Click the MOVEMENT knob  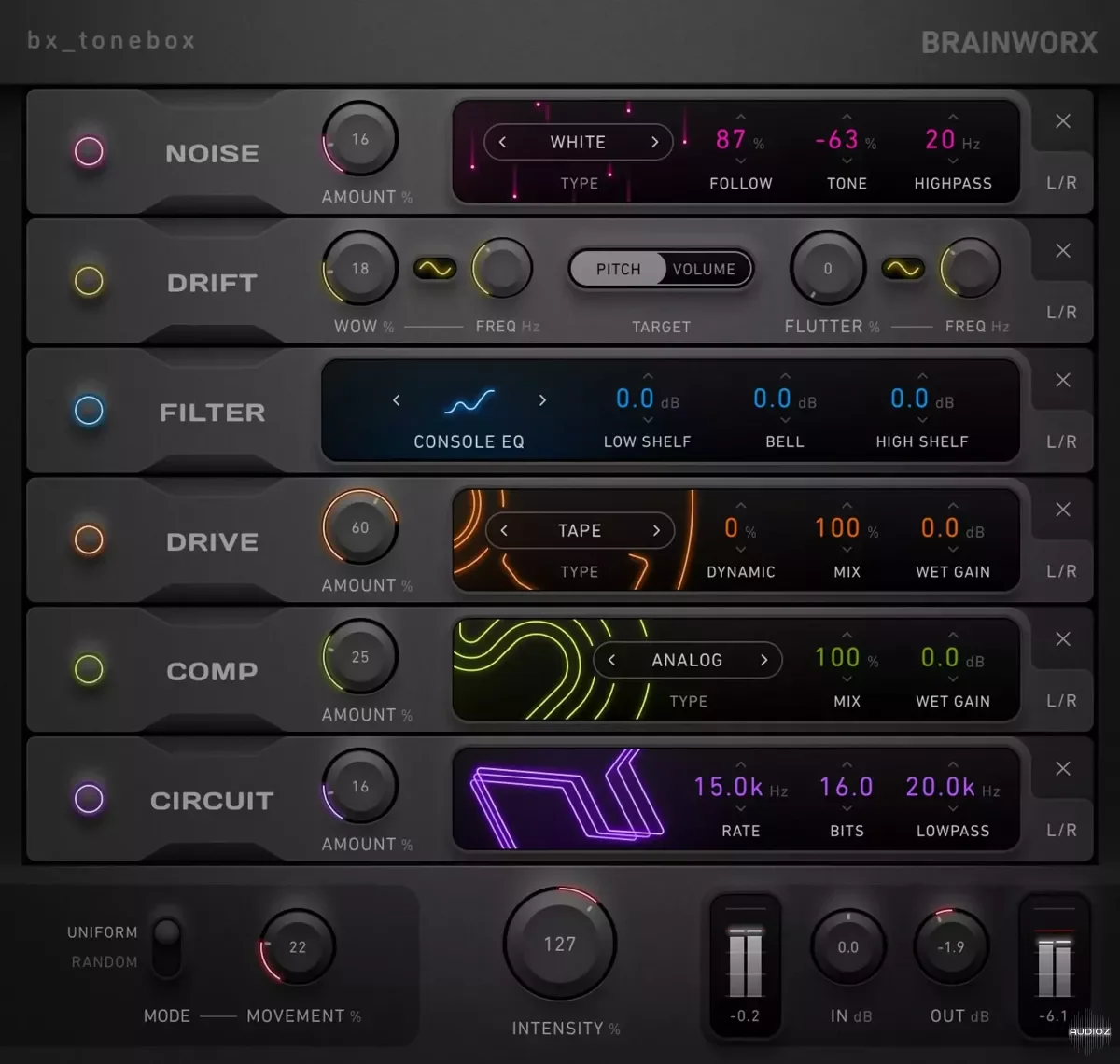[x=298, y=946]
